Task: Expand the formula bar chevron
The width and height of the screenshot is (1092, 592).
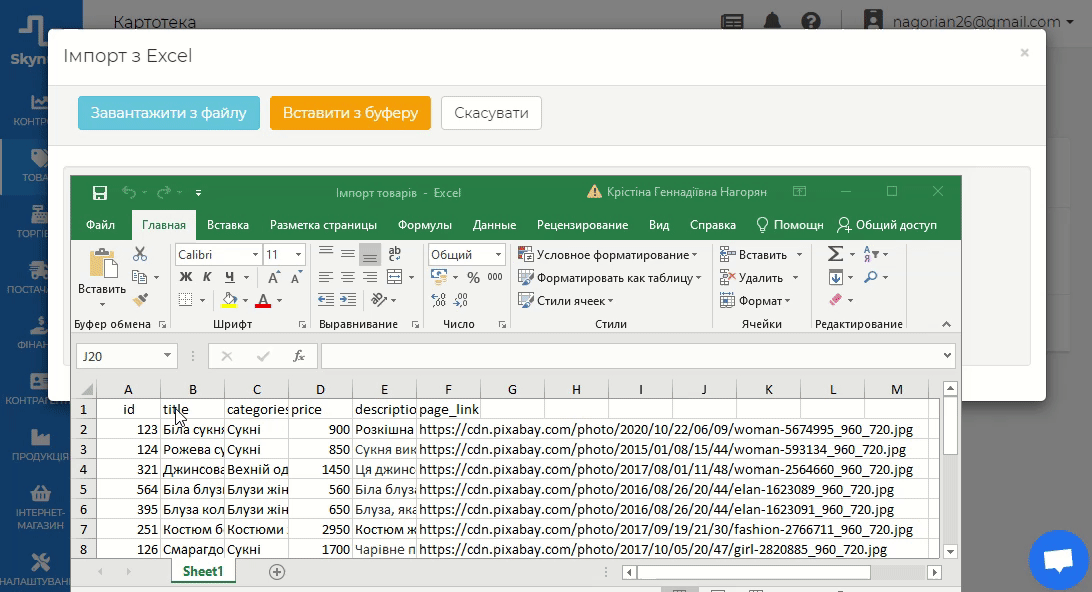Action: [947, 356]
